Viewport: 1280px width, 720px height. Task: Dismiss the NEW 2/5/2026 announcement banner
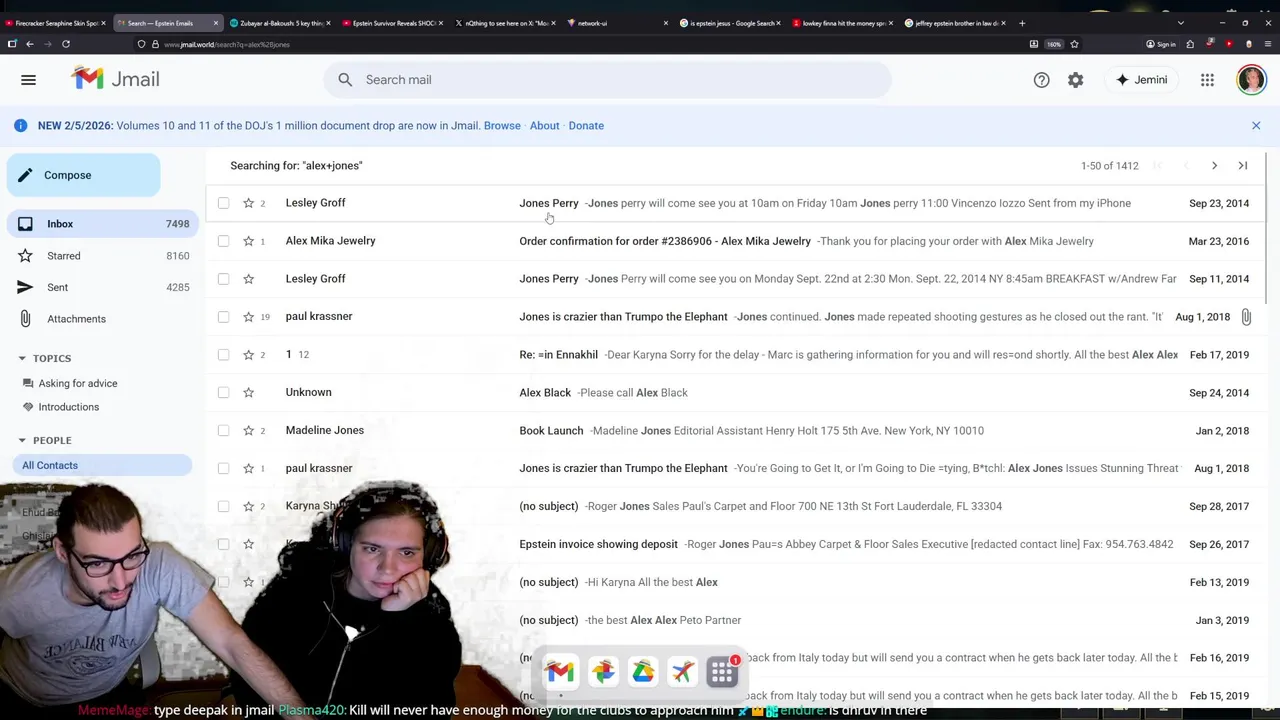point(1256,125)
